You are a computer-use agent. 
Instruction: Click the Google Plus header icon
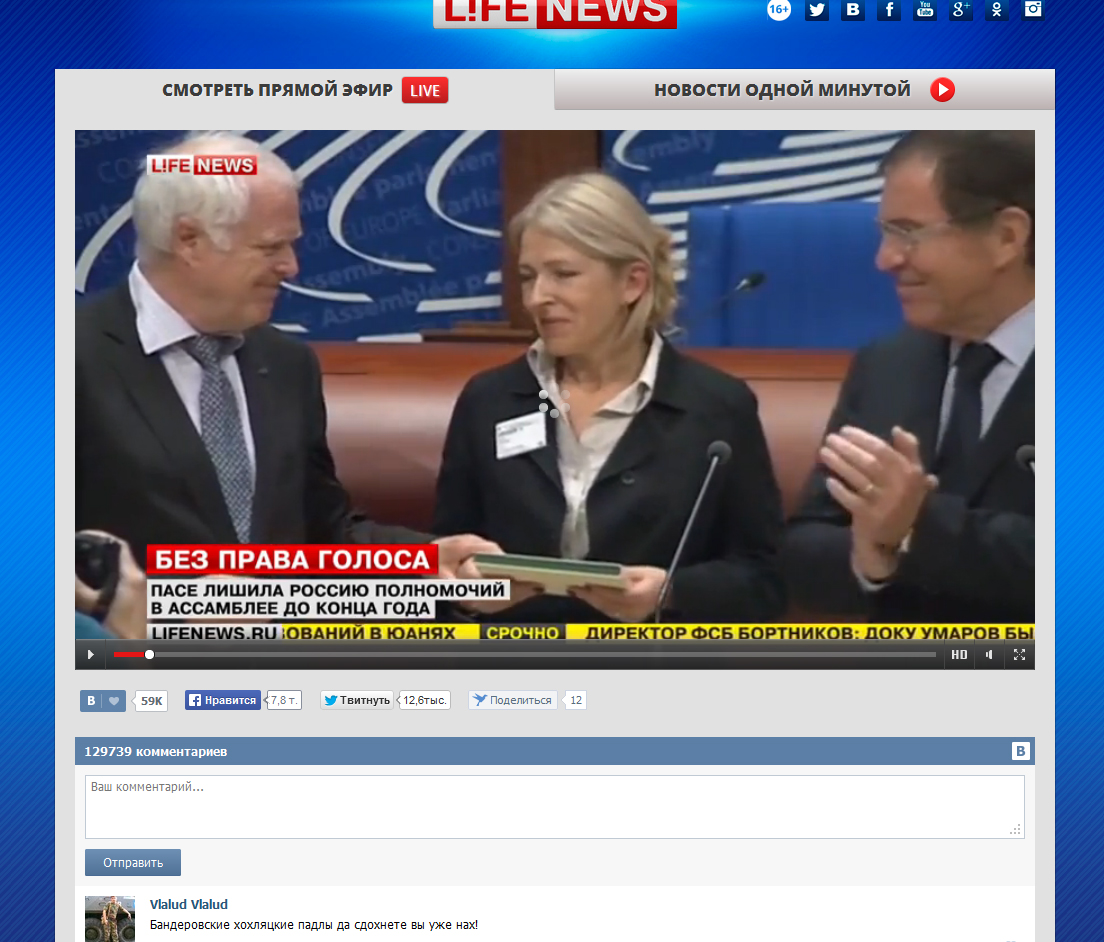click(x=961, y=10)
